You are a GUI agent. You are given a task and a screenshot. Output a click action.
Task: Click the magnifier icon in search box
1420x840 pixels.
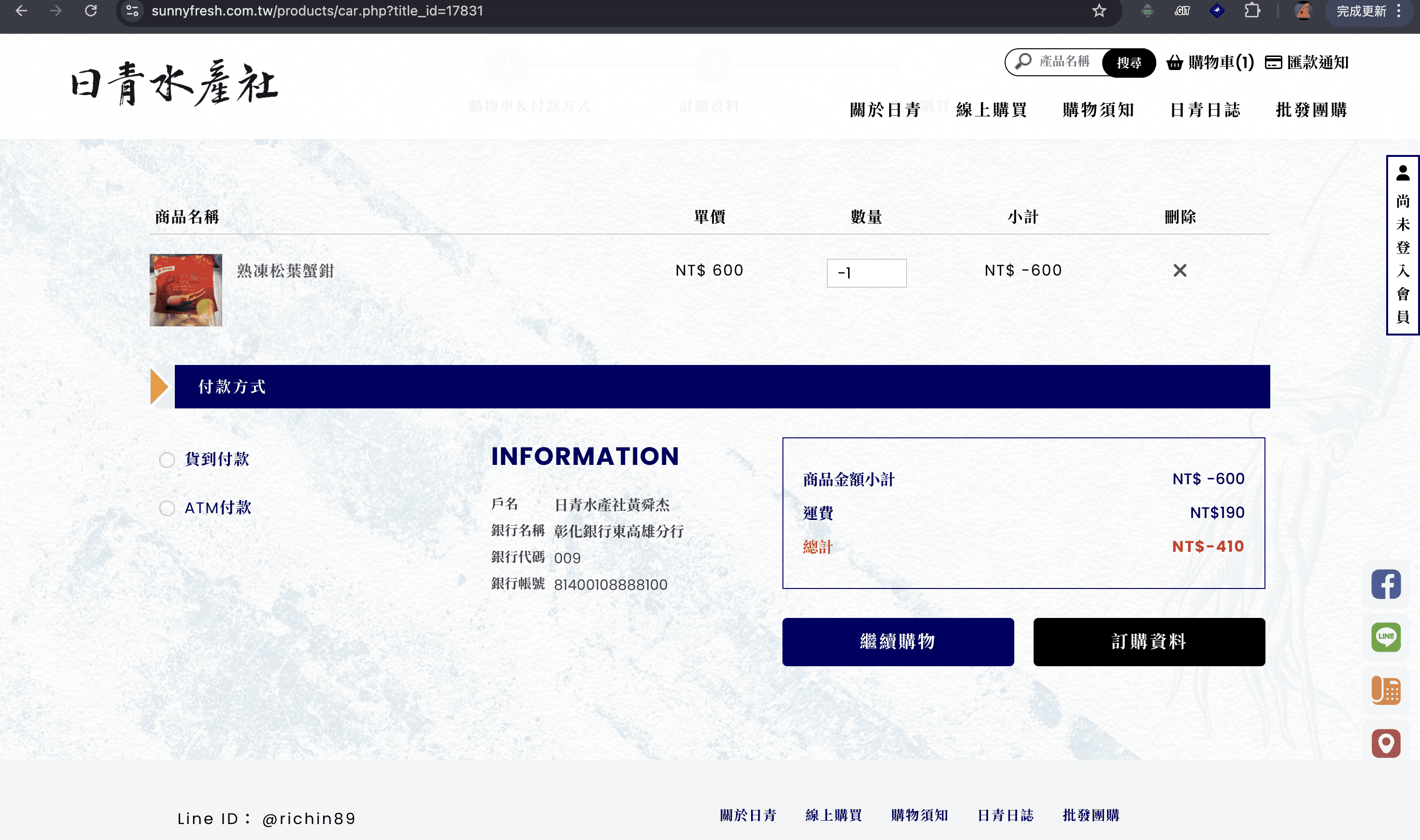click(1023, 61)
